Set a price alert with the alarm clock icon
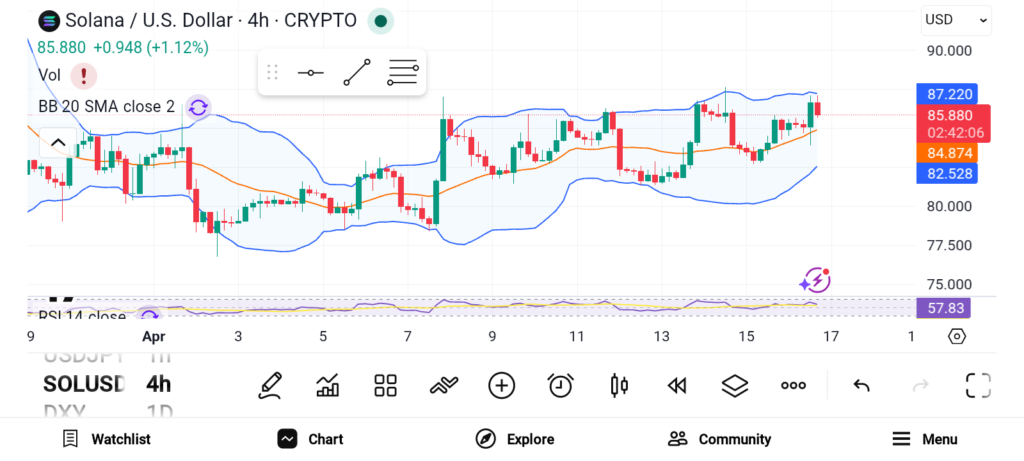This screenshot has height=461, width=1024. coord(560,385)
